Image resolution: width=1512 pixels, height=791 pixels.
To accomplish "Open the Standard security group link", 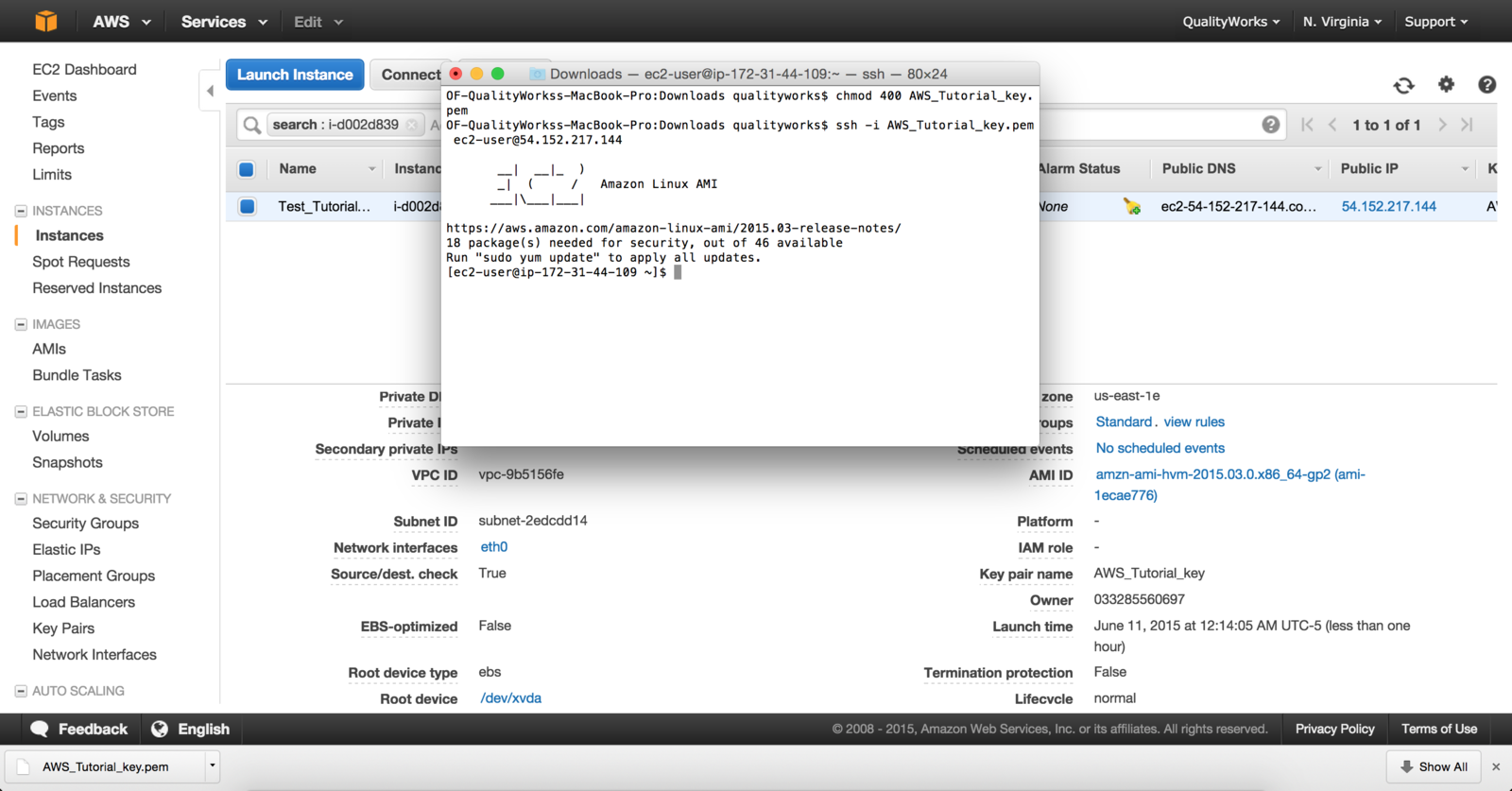I will (x=1124, y=421).
